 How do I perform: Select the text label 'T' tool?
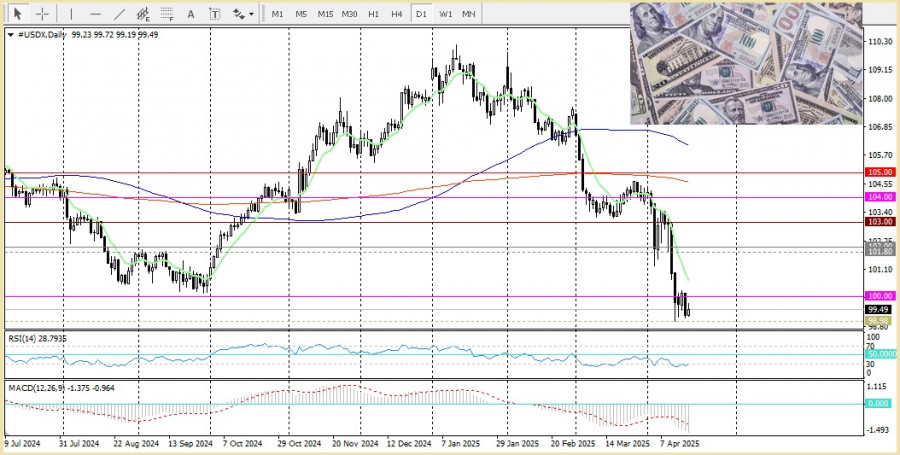tap(215, 14)
